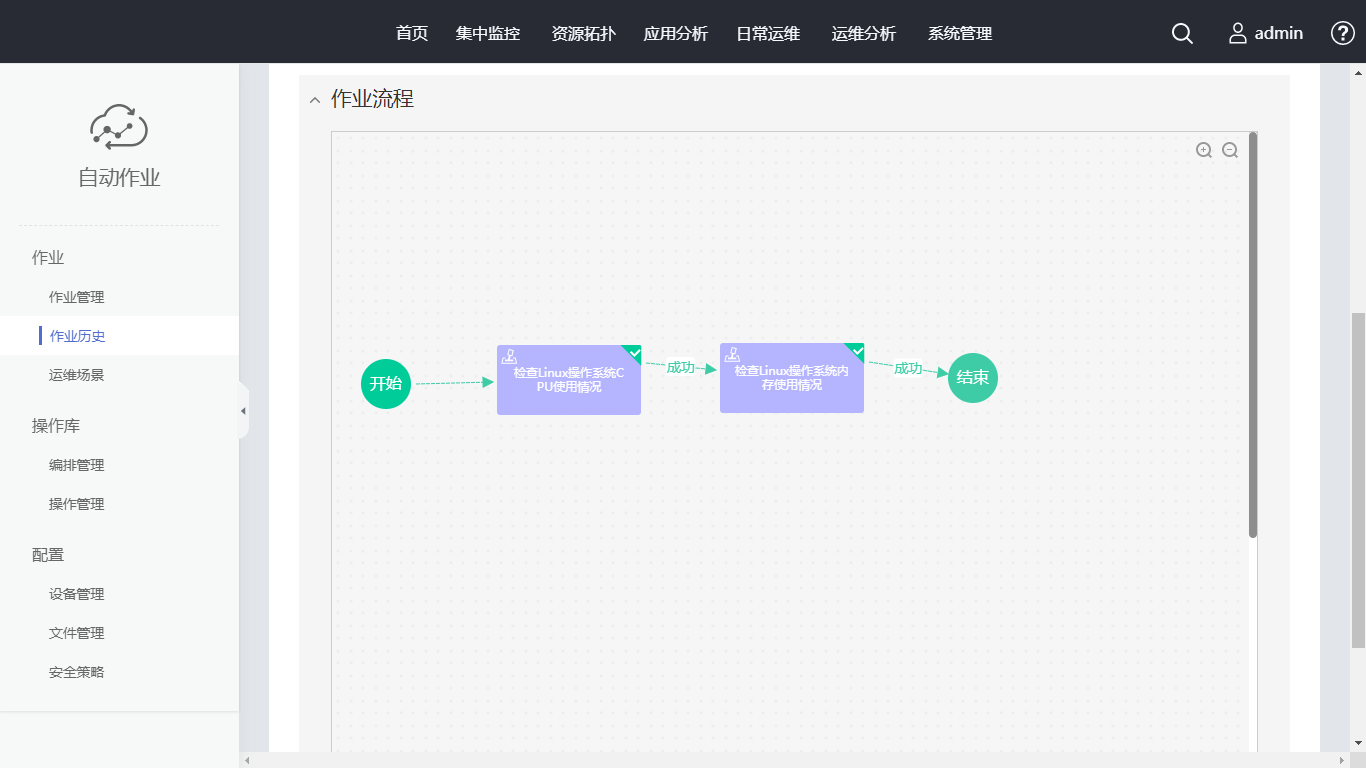The image size is (1366, 768).
Task: Zoom out on the workflow canvas
Action: [x=1230, y=150]
